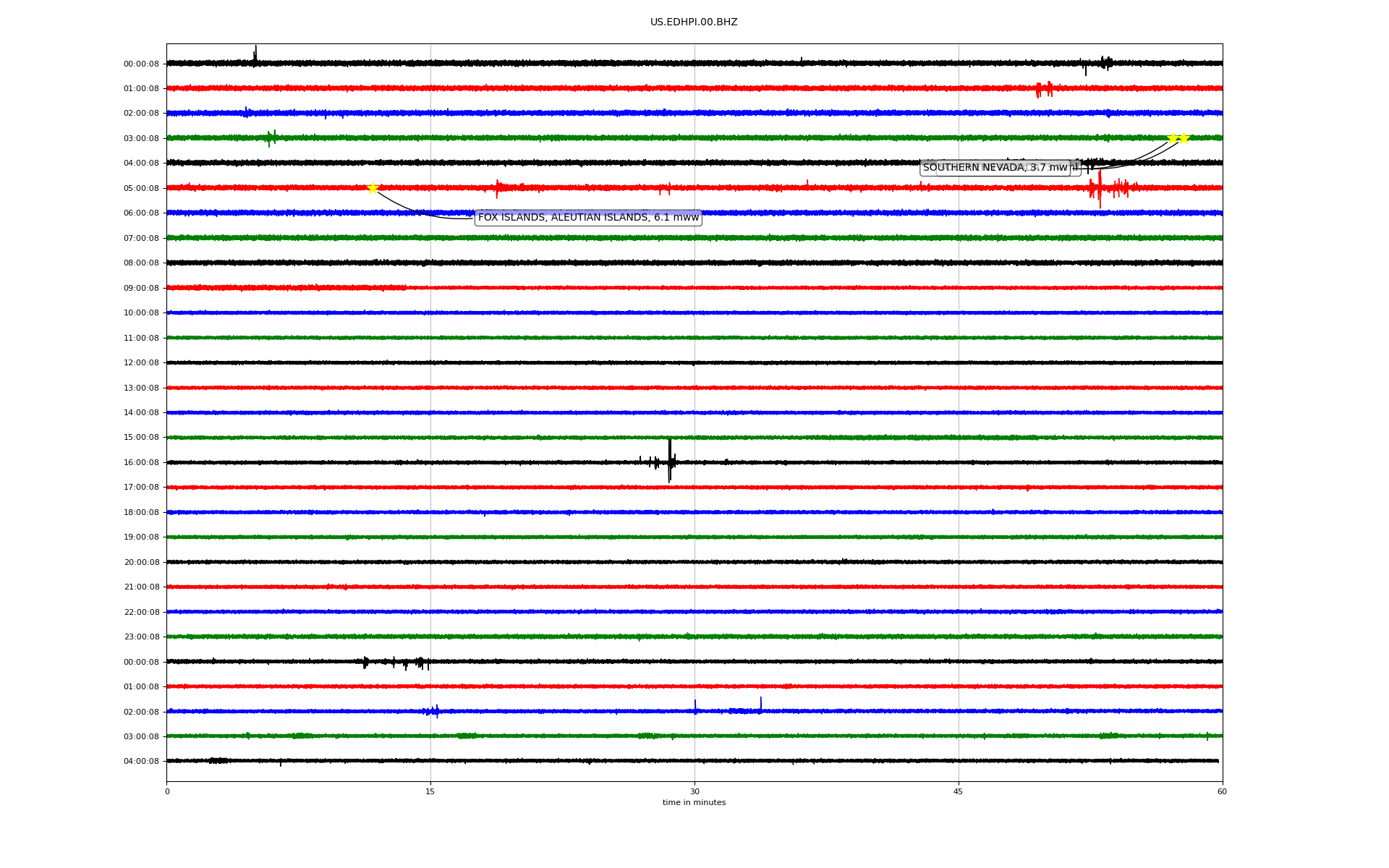Click the 45 tick label on the bottom axis
1389x868 pixels.
point(959,791)
